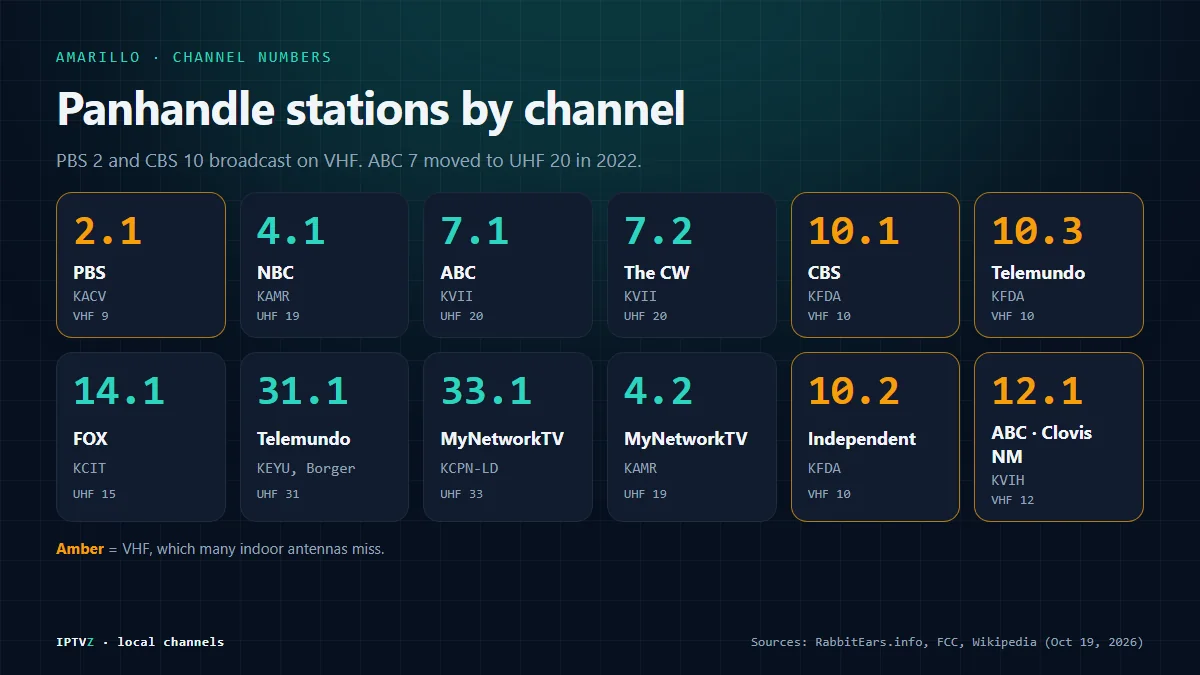Select the NBC 4.1 KAMR card
The height and width of the screenshot is (675, 1200).
(x=324, y=265)
